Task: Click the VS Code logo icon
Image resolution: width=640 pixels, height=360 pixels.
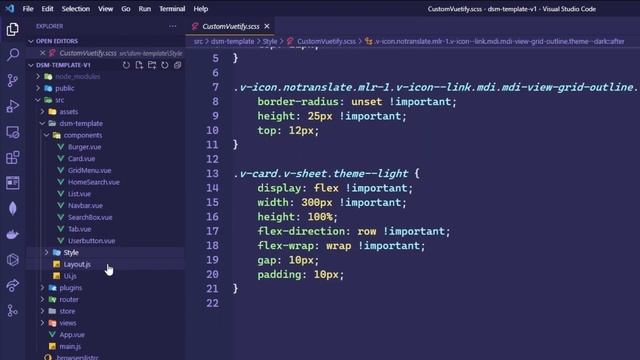Action: pyautogui.click(x=10, y=9)
